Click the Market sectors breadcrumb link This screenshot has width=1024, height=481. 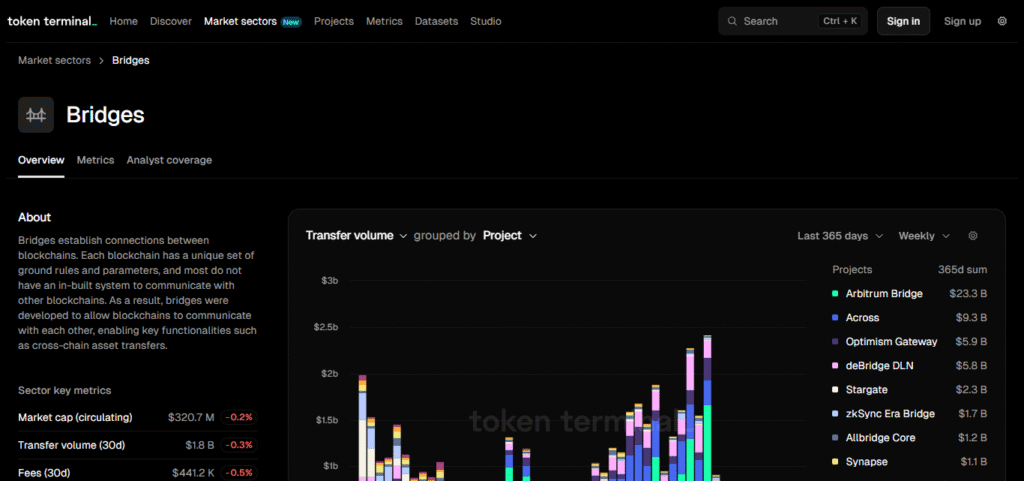coord(54,60)
